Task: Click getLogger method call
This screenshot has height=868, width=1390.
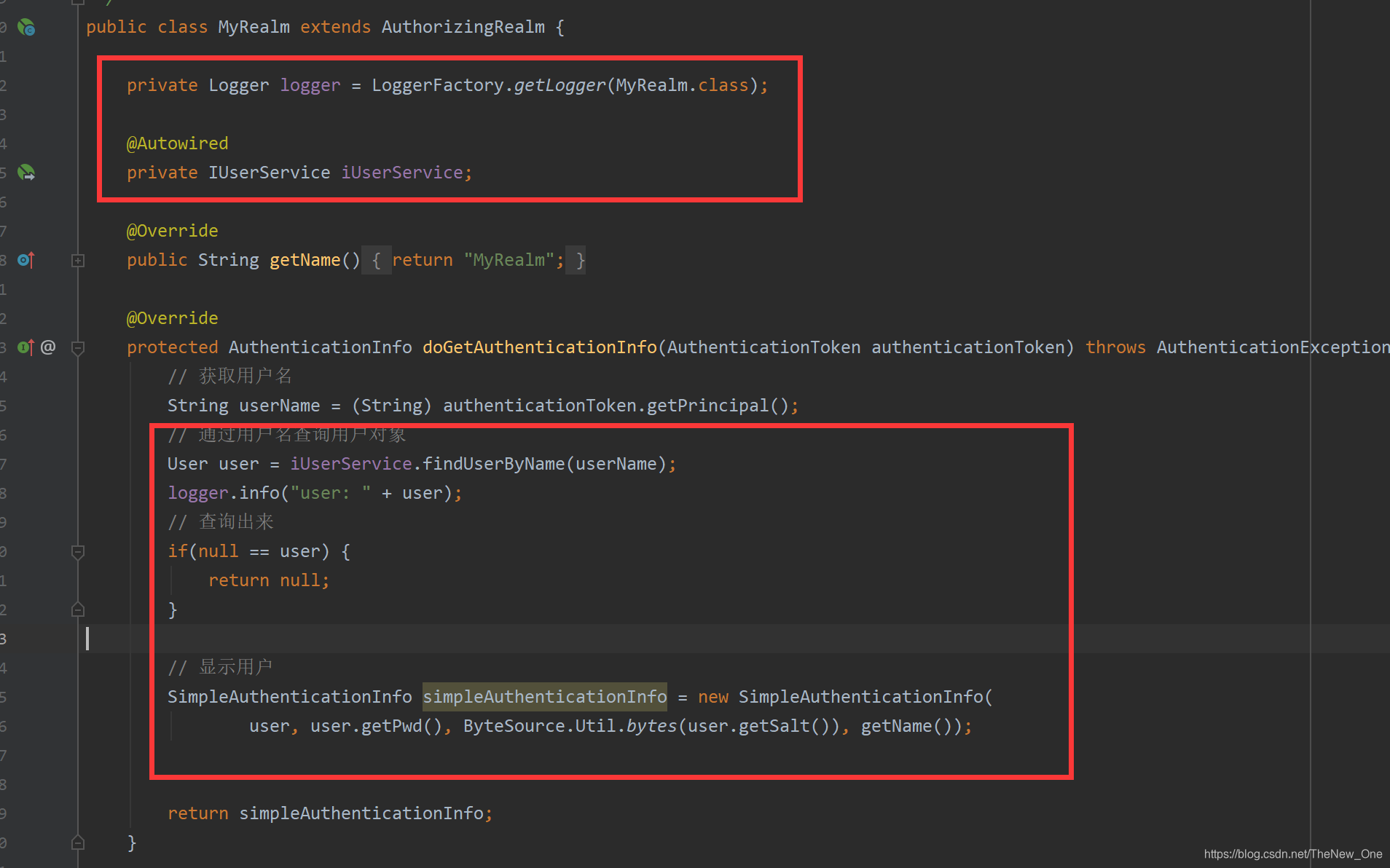Action: coord(559,85)
